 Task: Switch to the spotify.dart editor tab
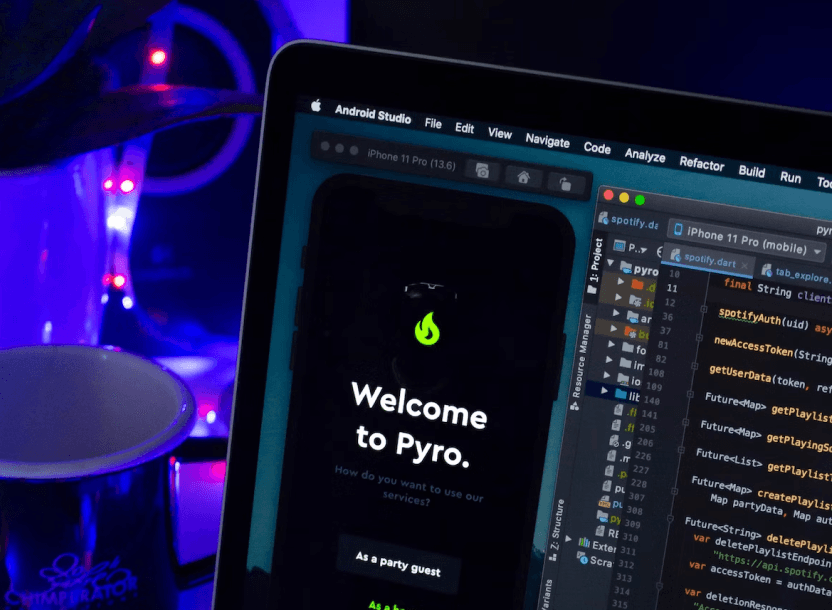(709, 262)
